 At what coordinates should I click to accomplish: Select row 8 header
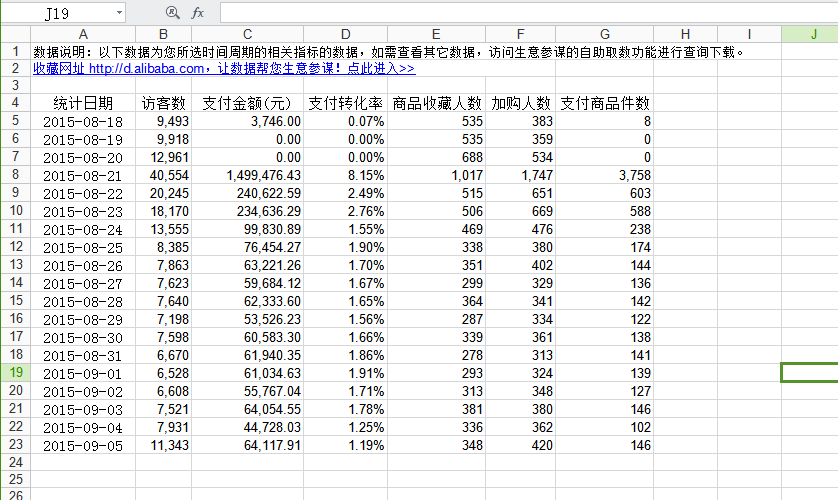point(15,174)
